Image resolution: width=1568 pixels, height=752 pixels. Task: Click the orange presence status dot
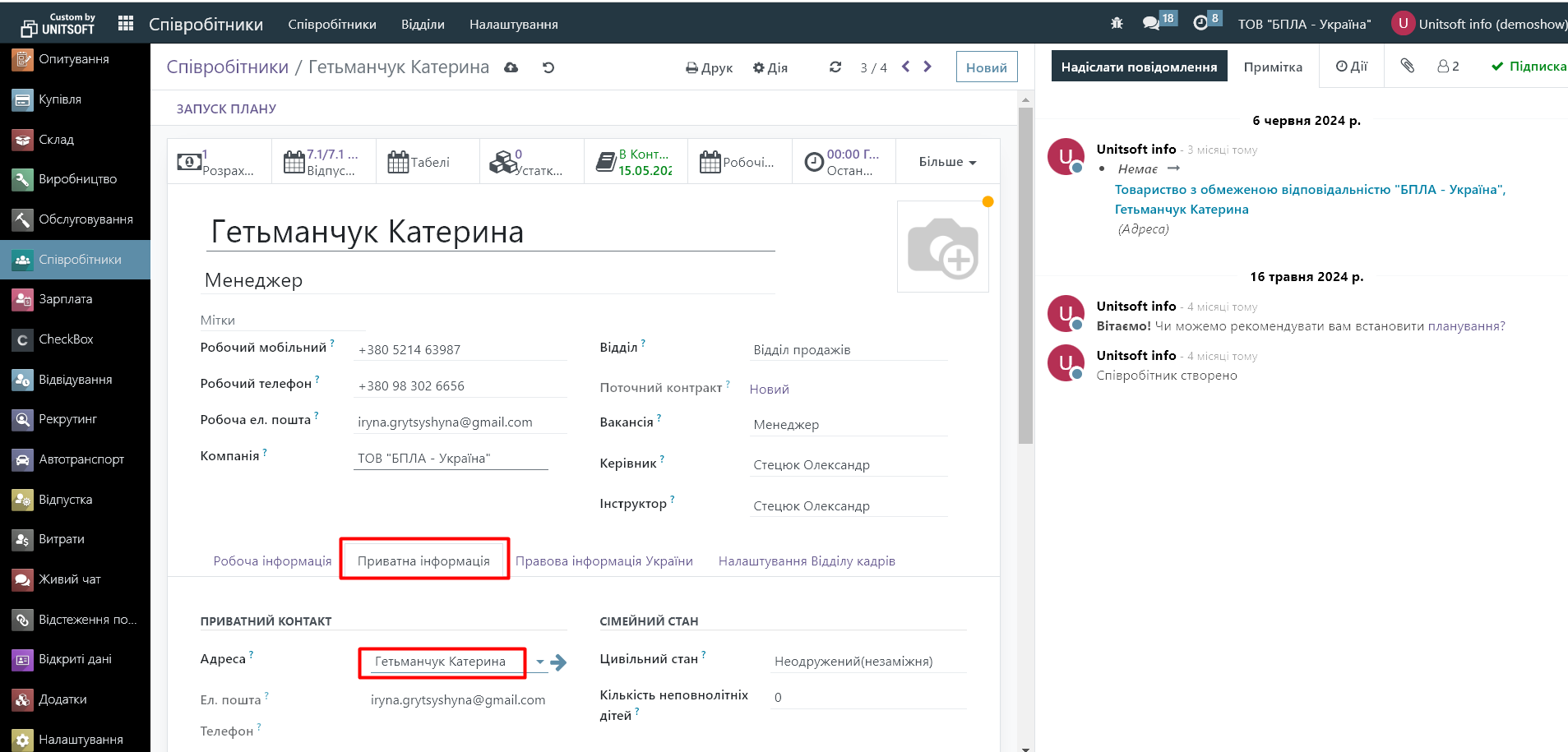(988, 202)
